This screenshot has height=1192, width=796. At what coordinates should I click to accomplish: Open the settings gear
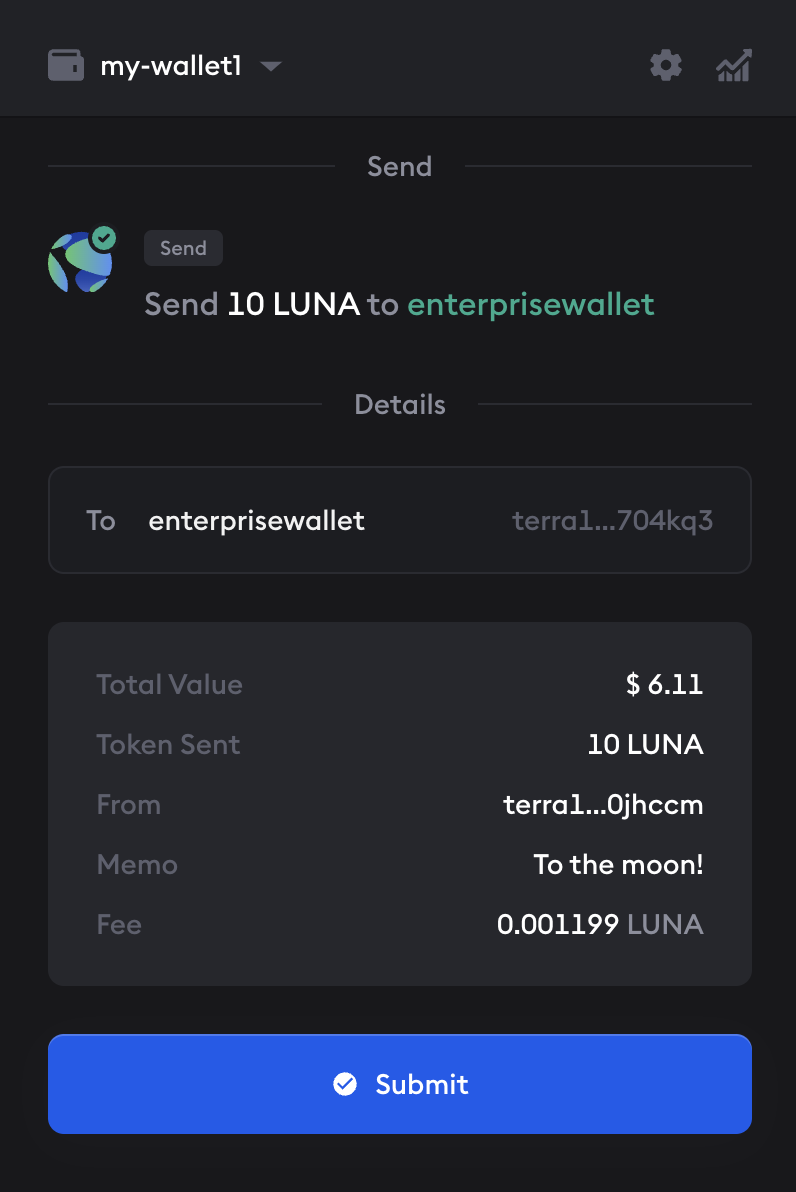coord(666,67)
